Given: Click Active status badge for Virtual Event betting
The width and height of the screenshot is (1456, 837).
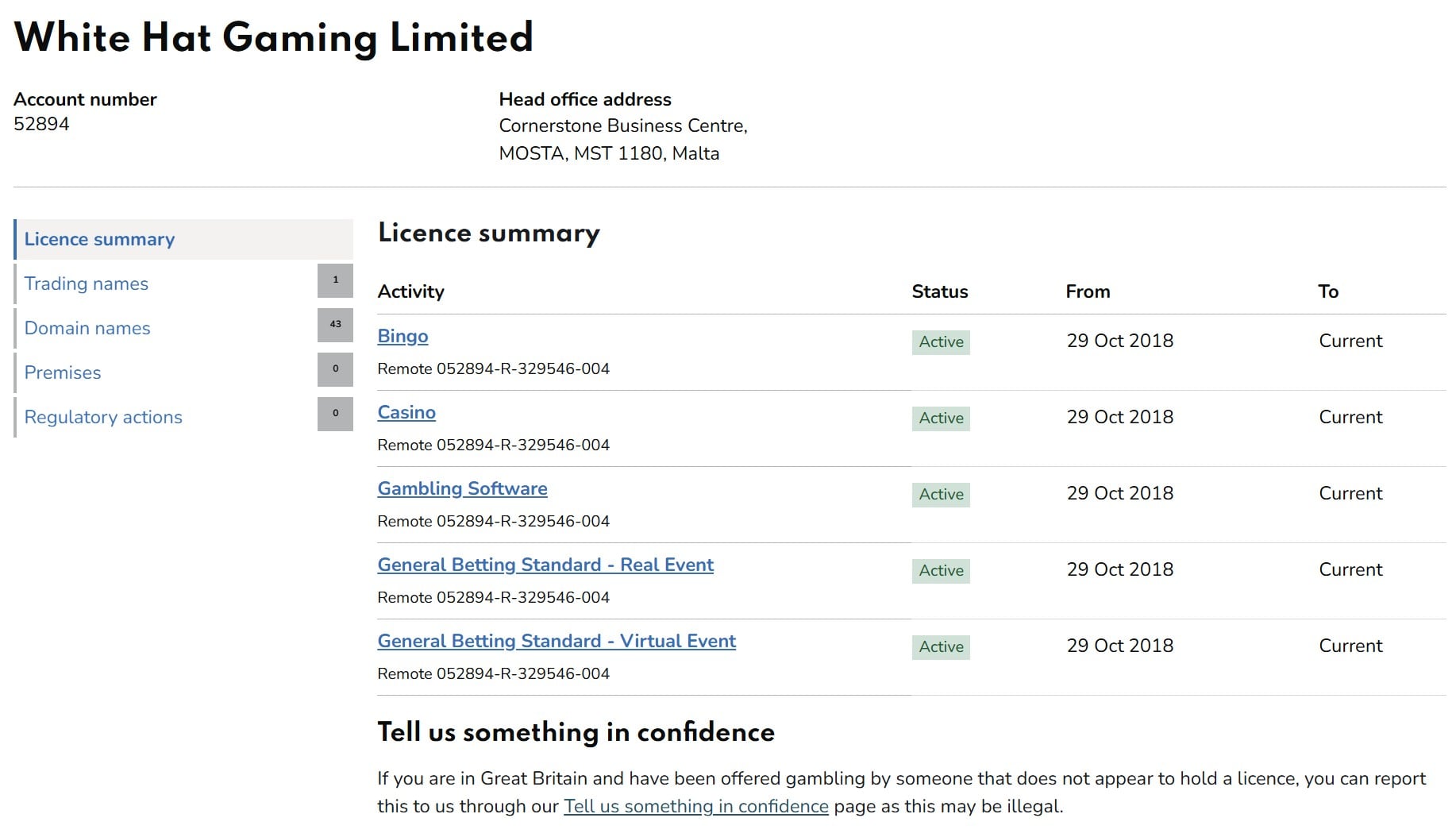Looking at the screenshot, I should click(x=941, y=647).
